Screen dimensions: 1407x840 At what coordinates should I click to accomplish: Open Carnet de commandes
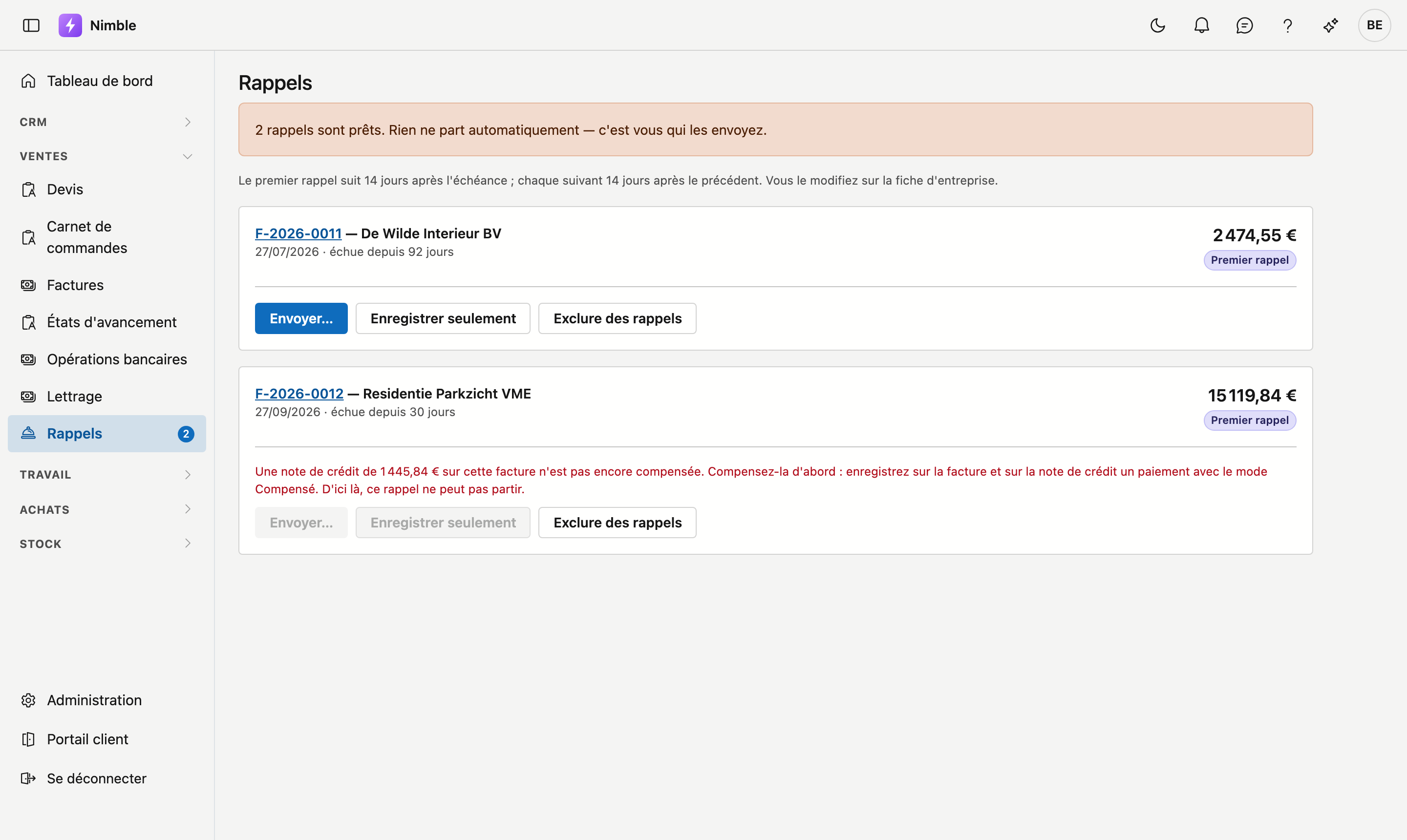point(107,237)
